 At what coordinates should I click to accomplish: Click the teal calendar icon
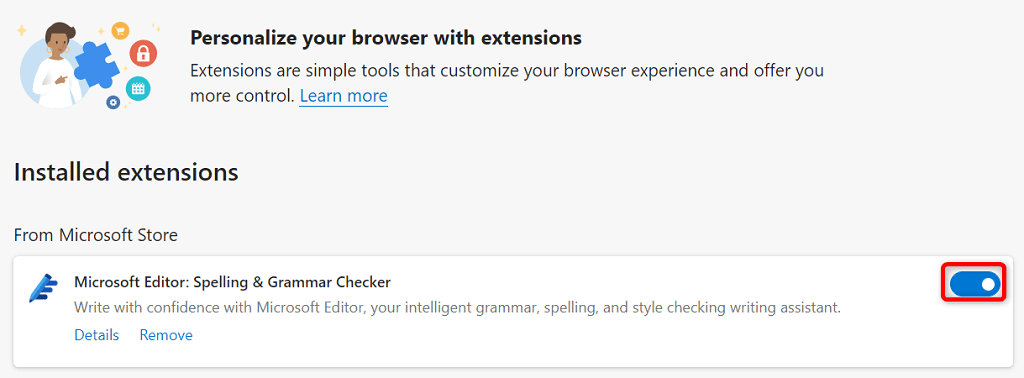(138, 89)
